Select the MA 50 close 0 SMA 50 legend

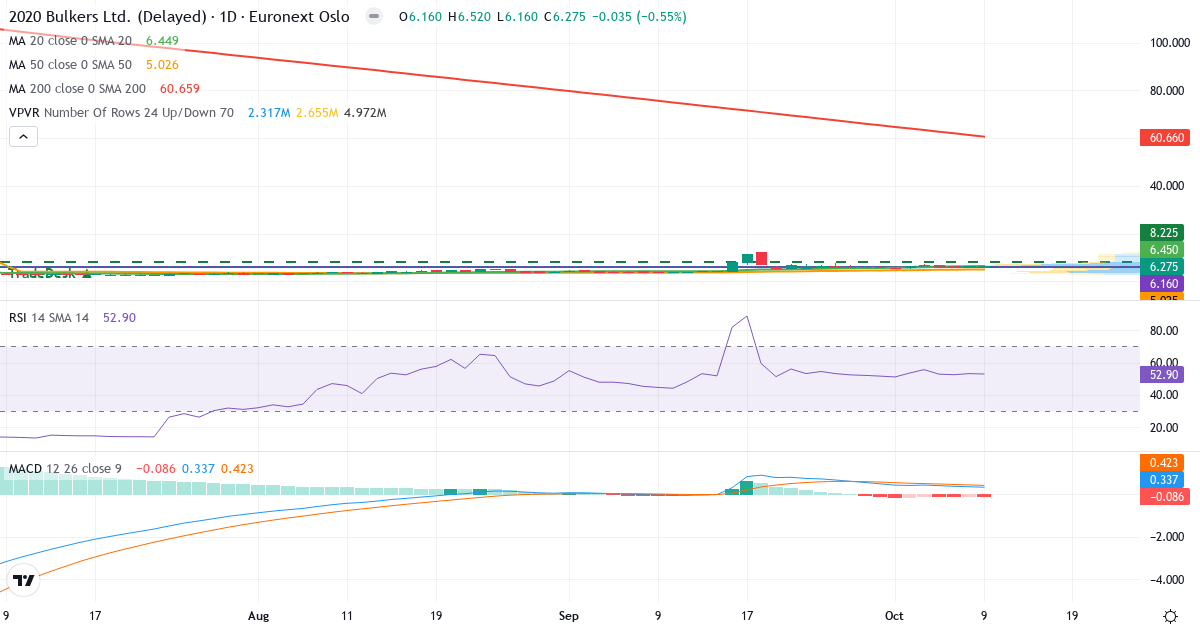[70, 64]
